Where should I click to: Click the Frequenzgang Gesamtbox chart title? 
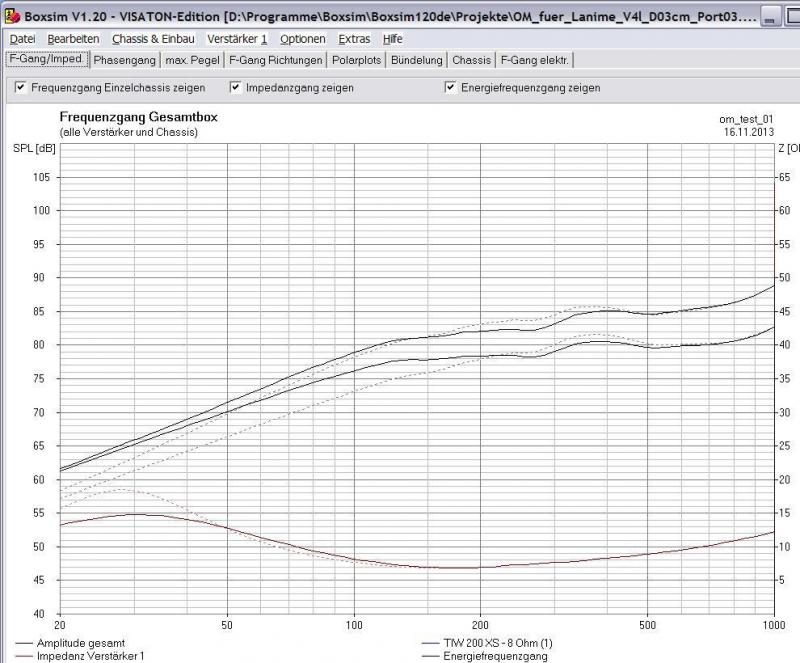tap(138, 117)
